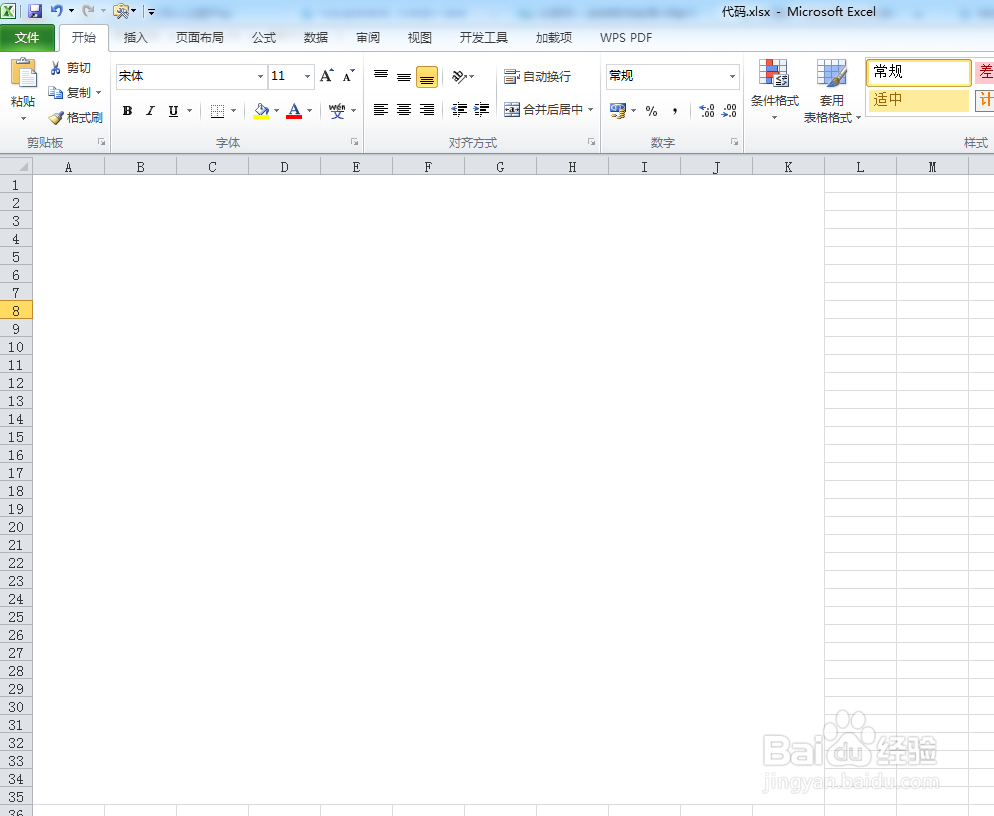This screenshot has width=994, height=816.
Task: Open the font name dropdown 宋体
Action: coord(260,76)
